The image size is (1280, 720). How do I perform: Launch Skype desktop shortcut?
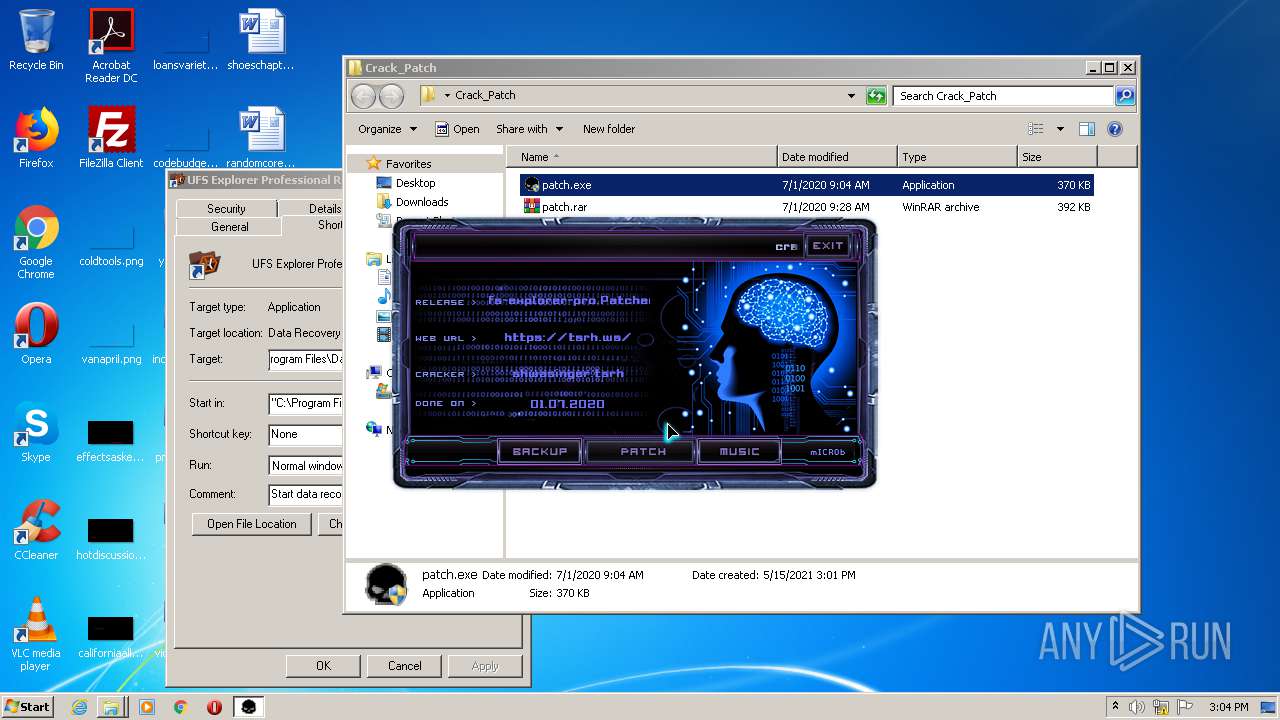tap(36, 432)
